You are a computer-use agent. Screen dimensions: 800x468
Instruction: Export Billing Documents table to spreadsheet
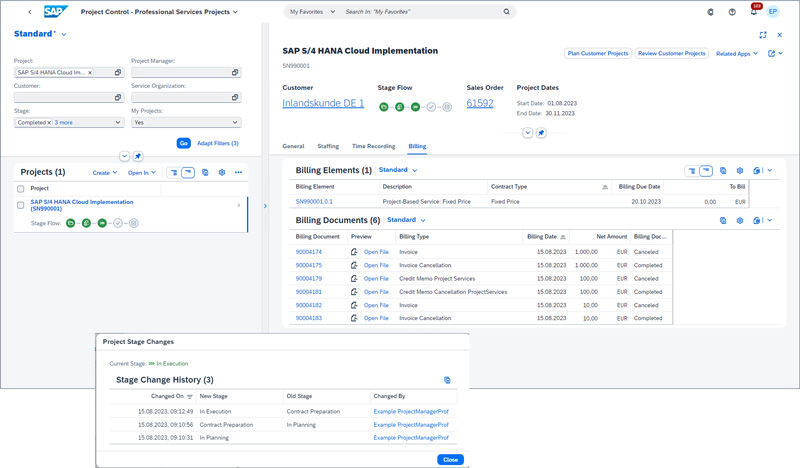tap(758, 220)
